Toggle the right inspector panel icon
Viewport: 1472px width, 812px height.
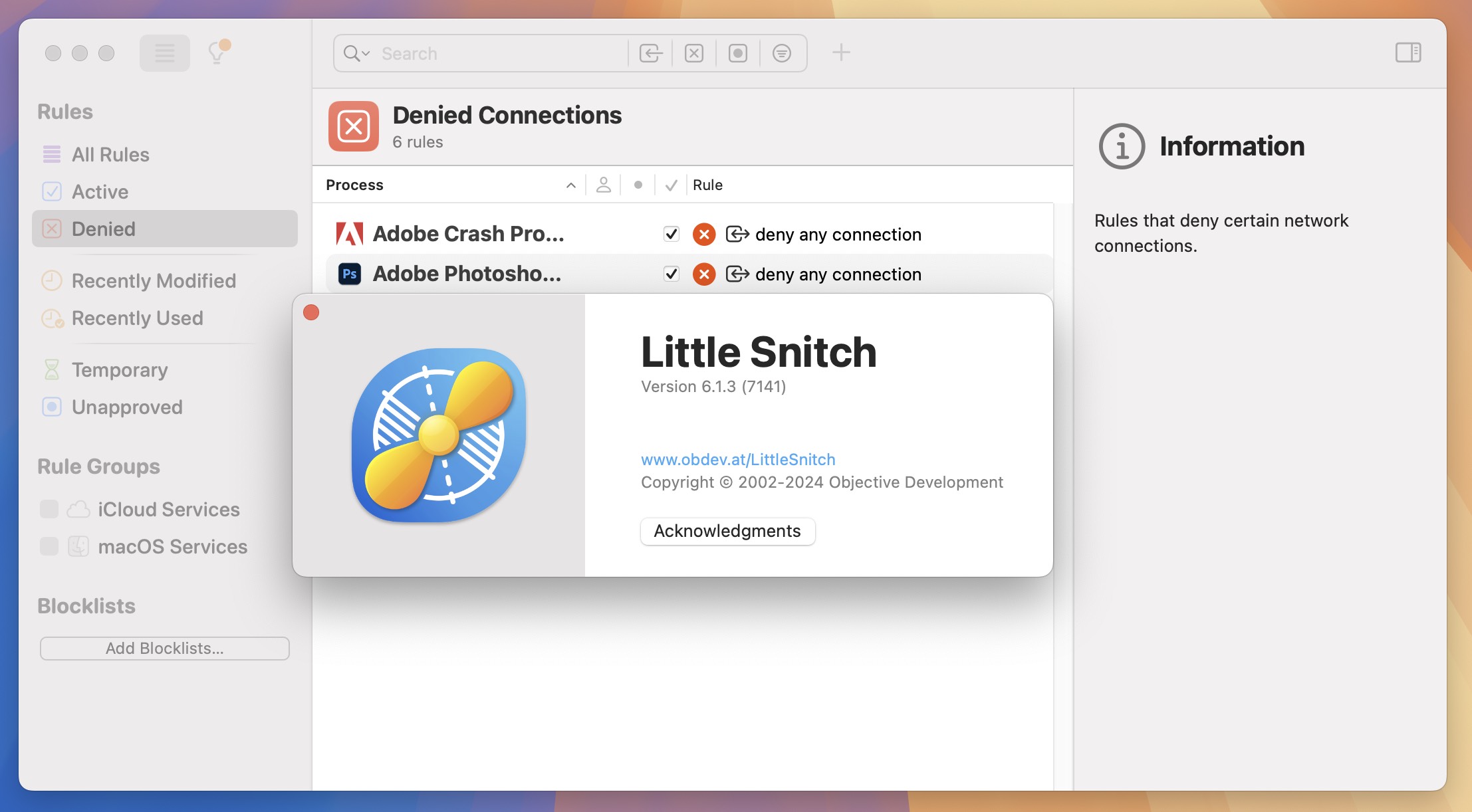1408,52
